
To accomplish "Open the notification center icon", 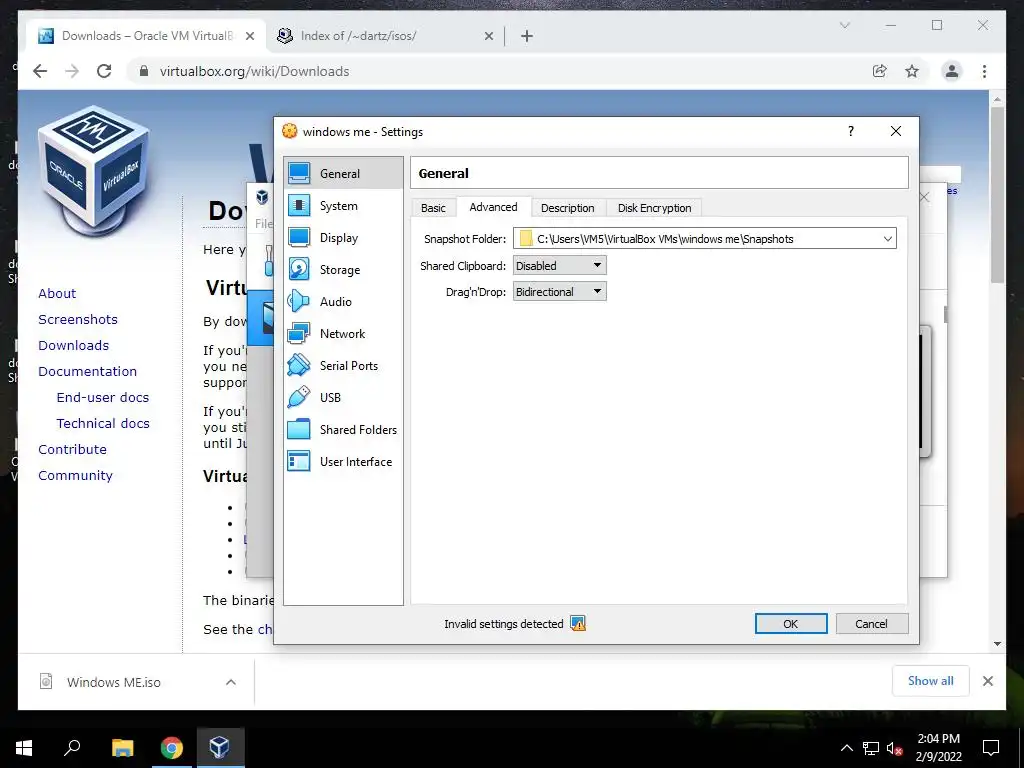I will coord(991,748).
